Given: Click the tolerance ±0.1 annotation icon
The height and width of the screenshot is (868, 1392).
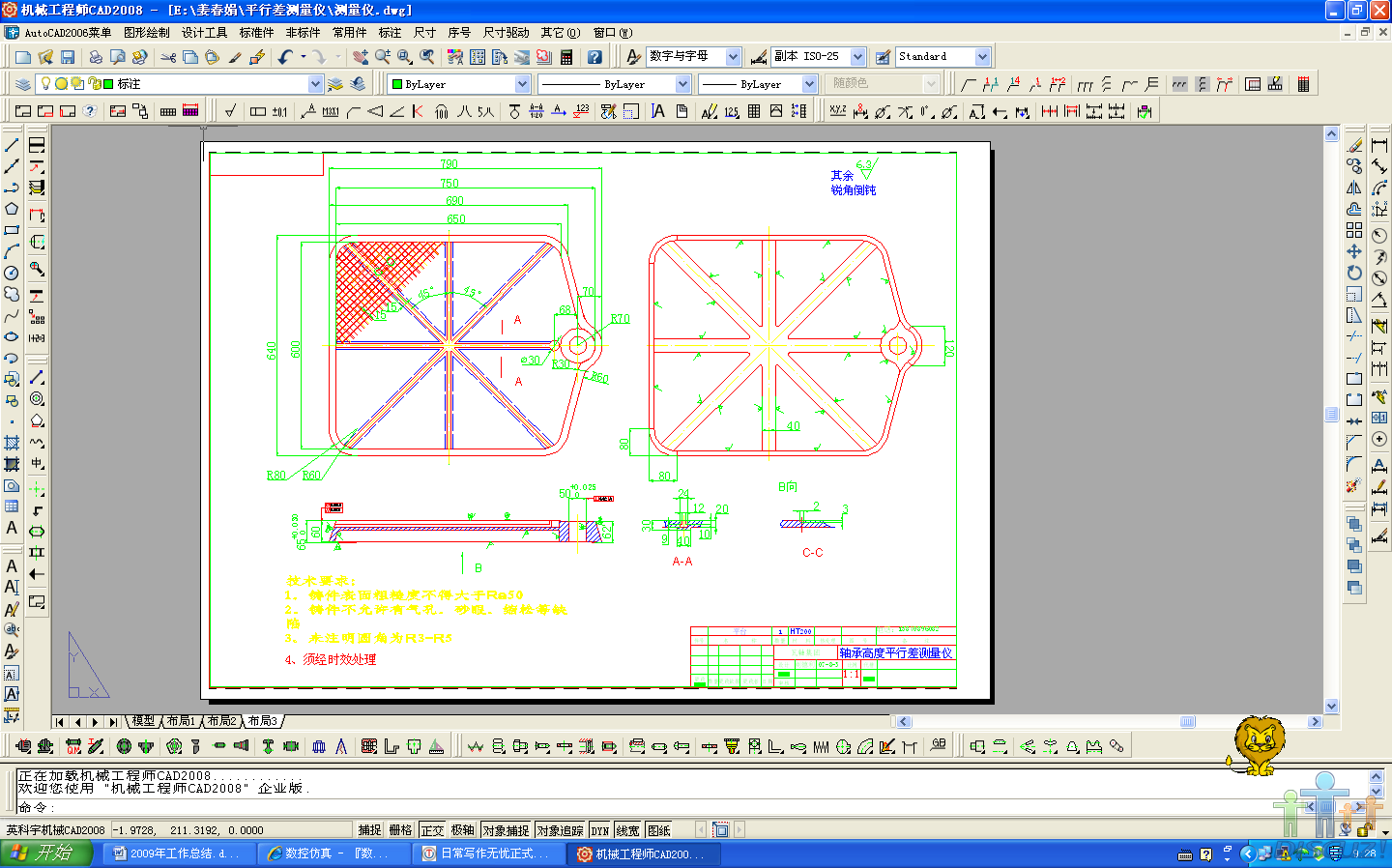Looking at the screenshot, I should coord(280,111).
